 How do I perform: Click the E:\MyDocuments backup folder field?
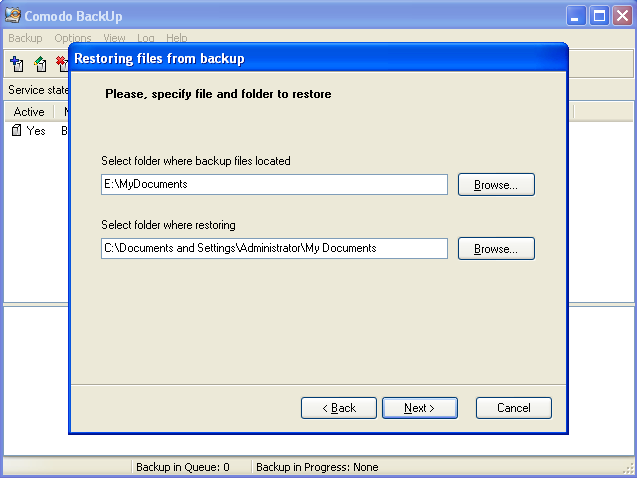[x=274, y=184]
